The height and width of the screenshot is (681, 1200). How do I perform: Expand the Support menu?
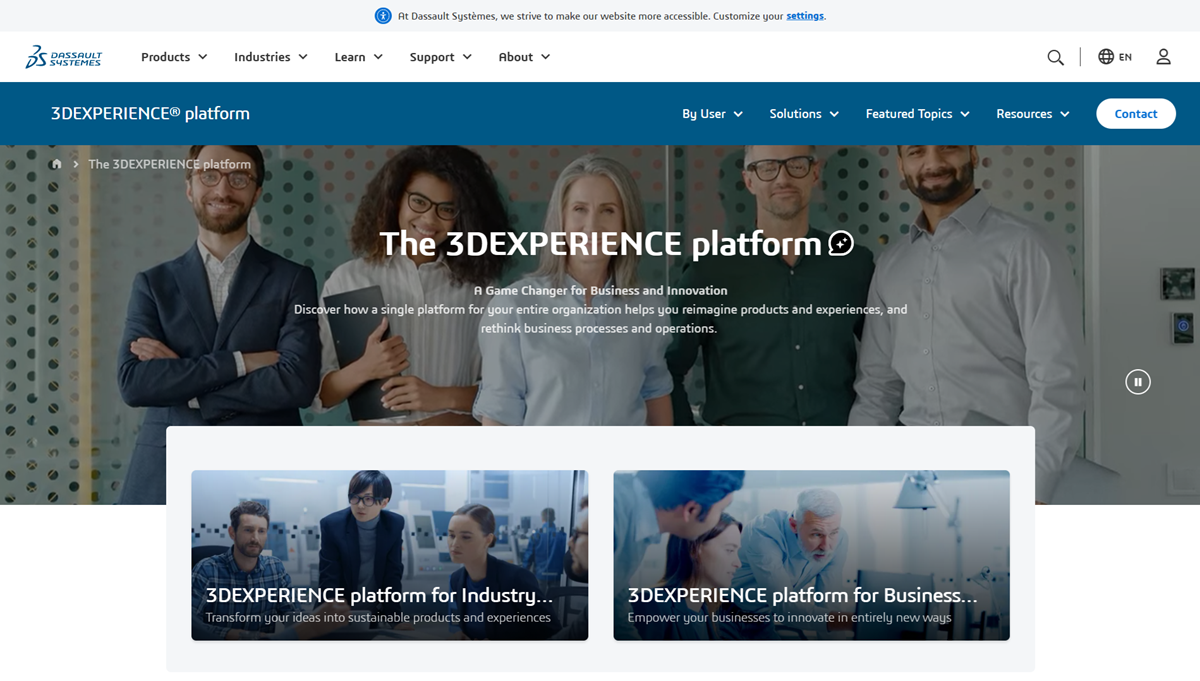[441, 57]
